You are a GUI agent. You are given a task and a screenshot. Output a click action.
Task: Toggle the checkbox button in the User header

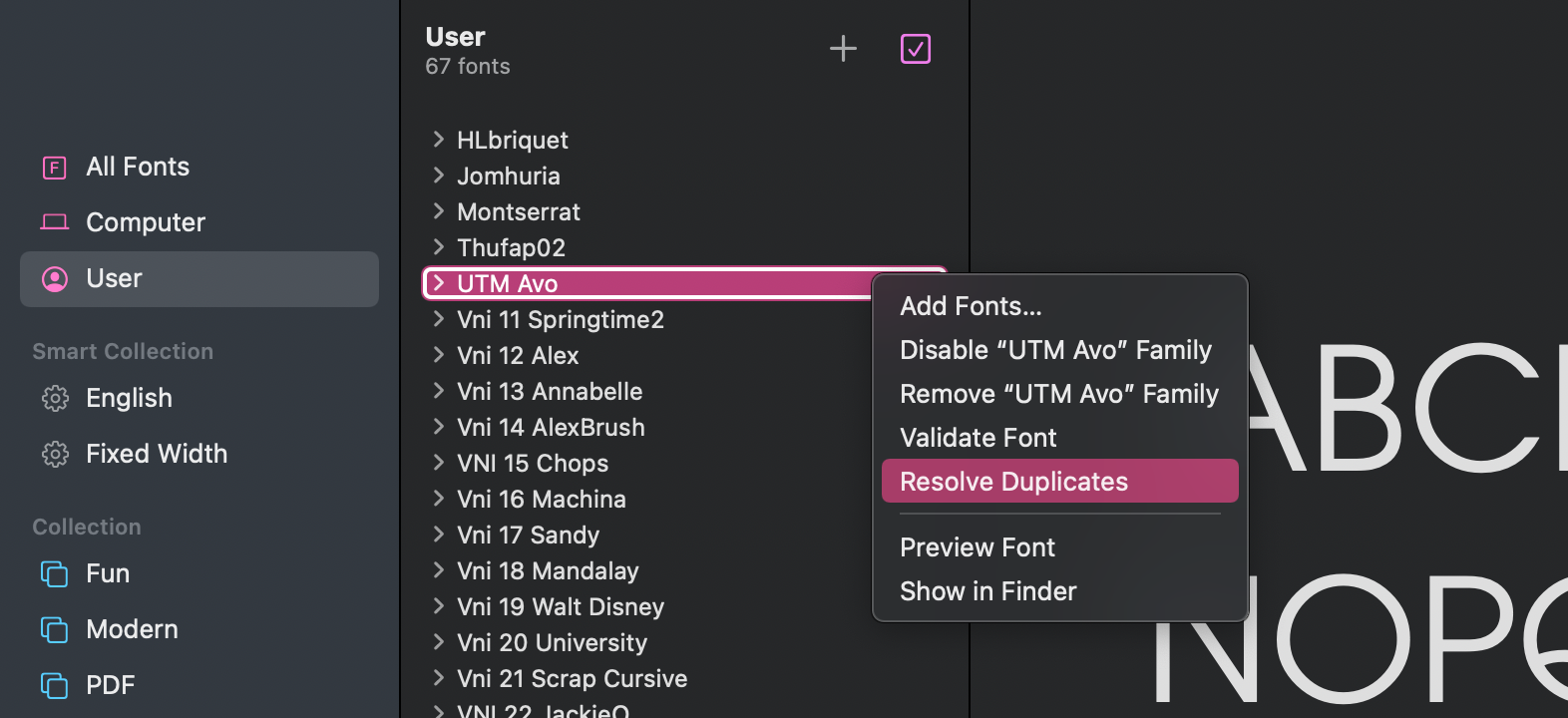point(915,49)
